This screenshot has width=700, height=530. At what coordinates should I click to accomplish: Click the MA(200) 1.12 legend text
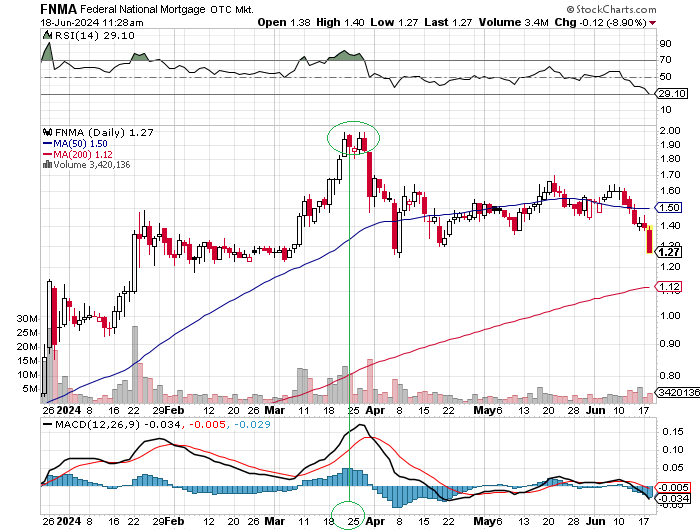tap(83, 154)
